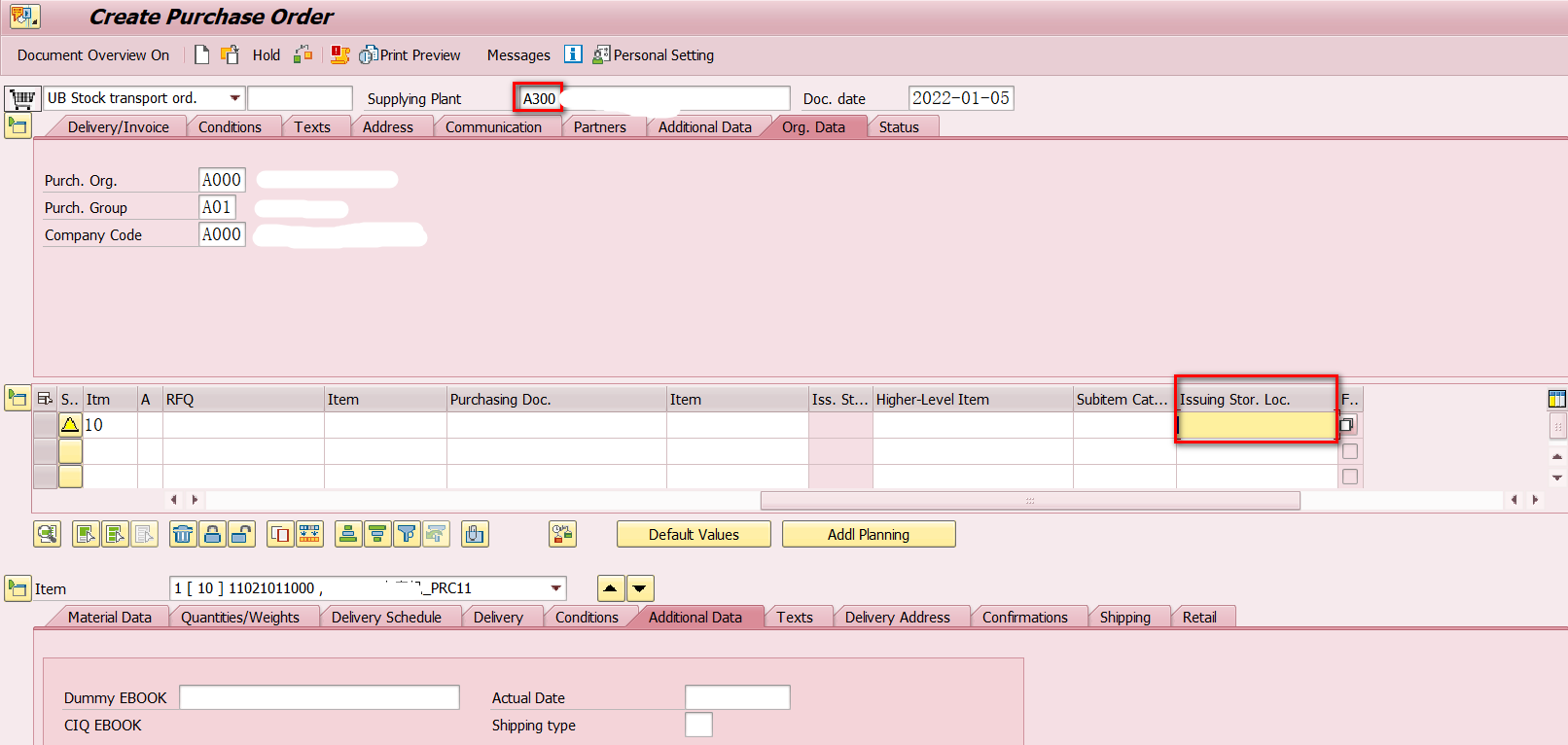
Task: Click the table vertical scroll up arrow
Action: (1557, 456)
